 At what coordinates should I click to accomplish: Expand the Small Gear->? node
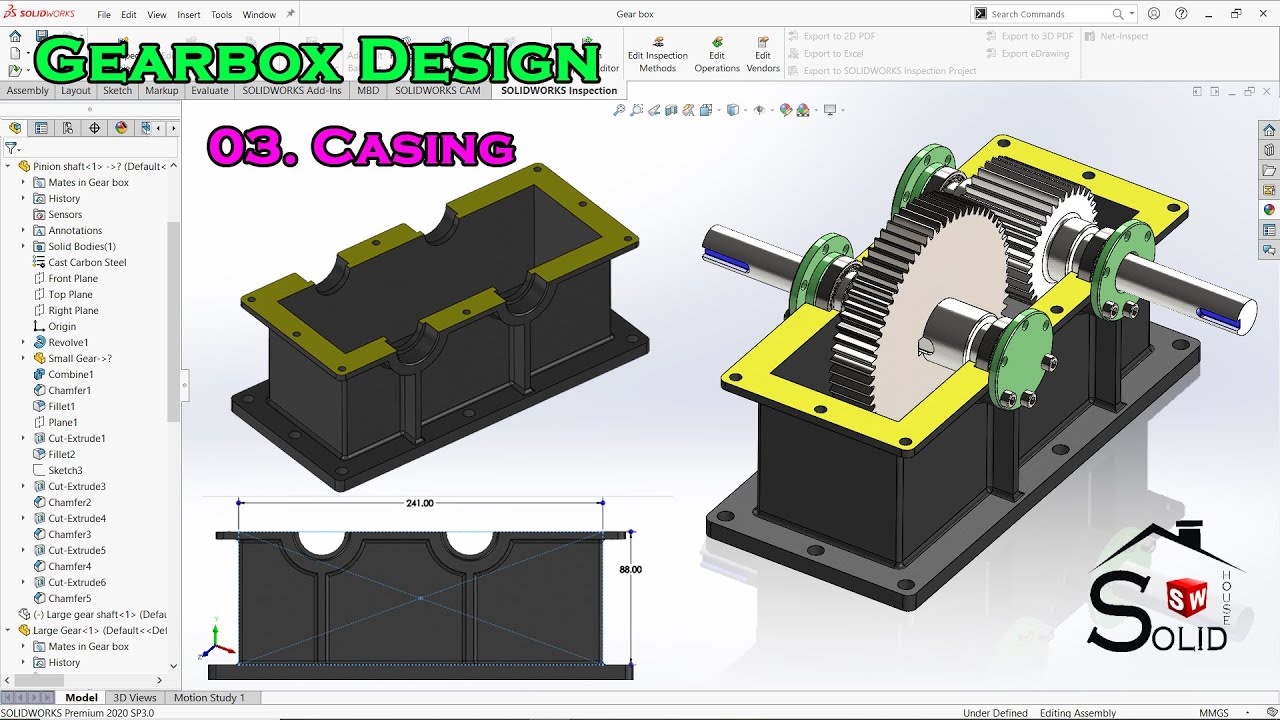click(23, 358)
